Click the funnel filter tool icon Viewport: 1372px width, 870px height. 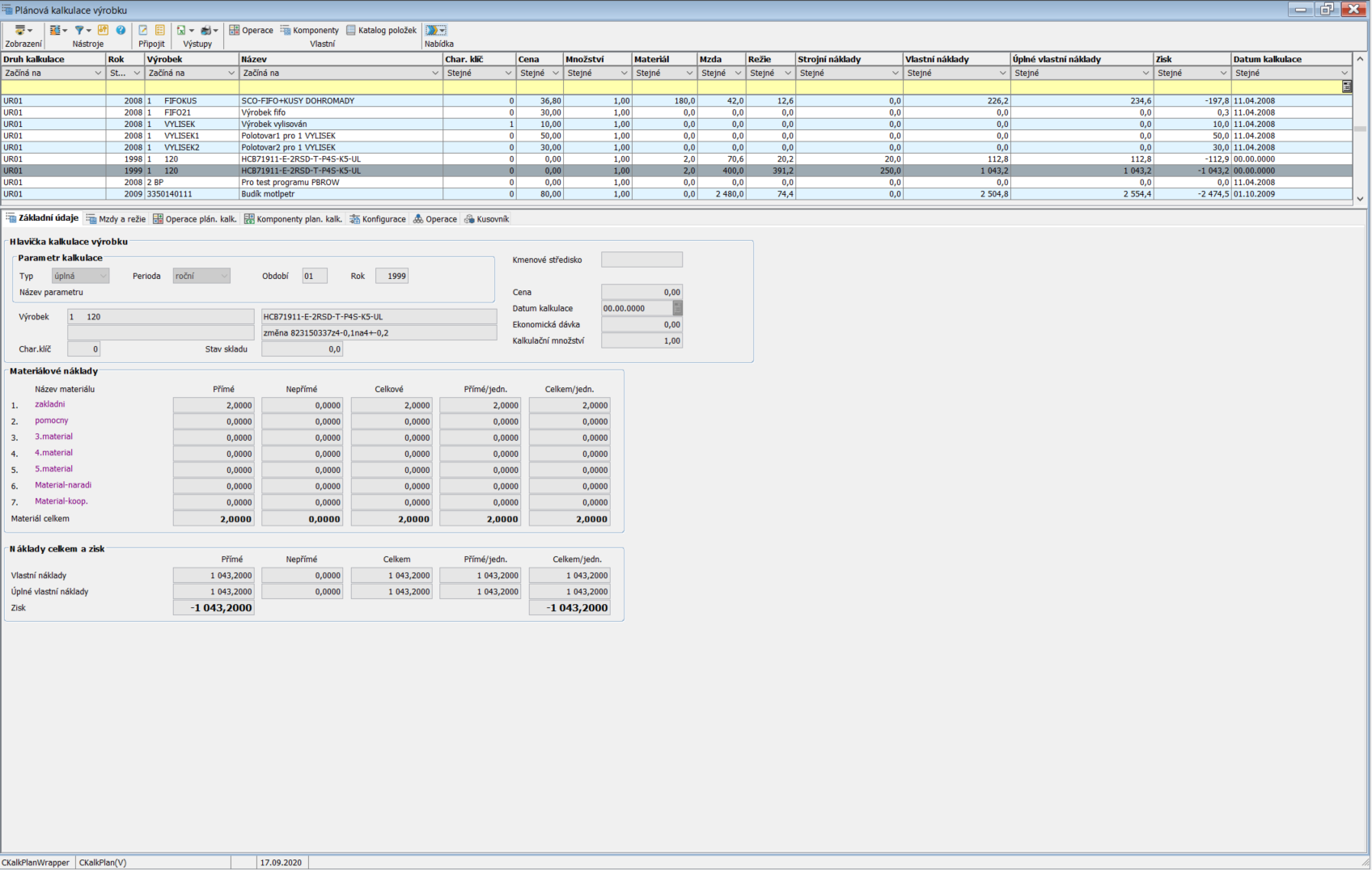pos(80,30)
